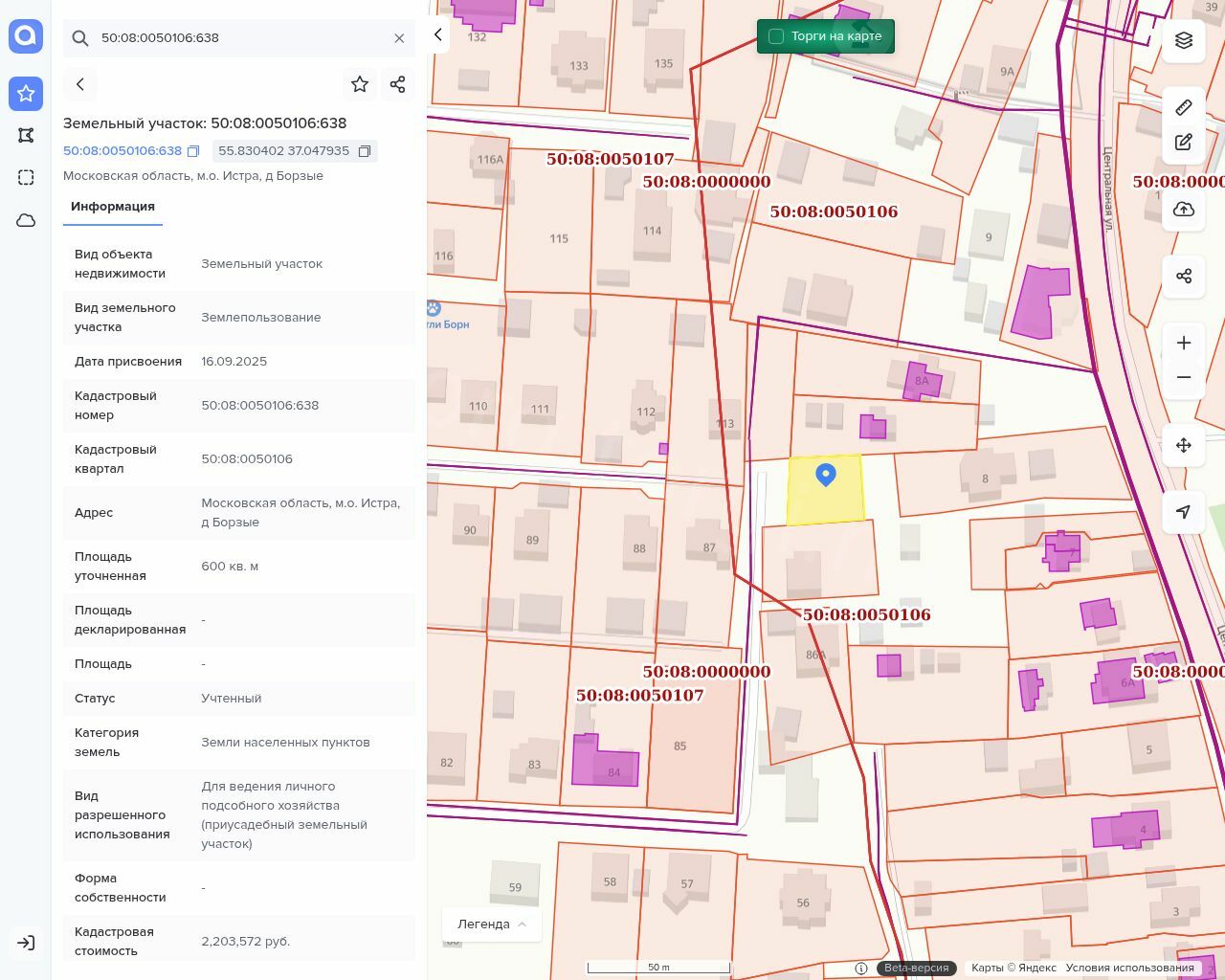Enable the "Торги на карте" checkbox
The image size is (1225, 980).
point(776,36)
